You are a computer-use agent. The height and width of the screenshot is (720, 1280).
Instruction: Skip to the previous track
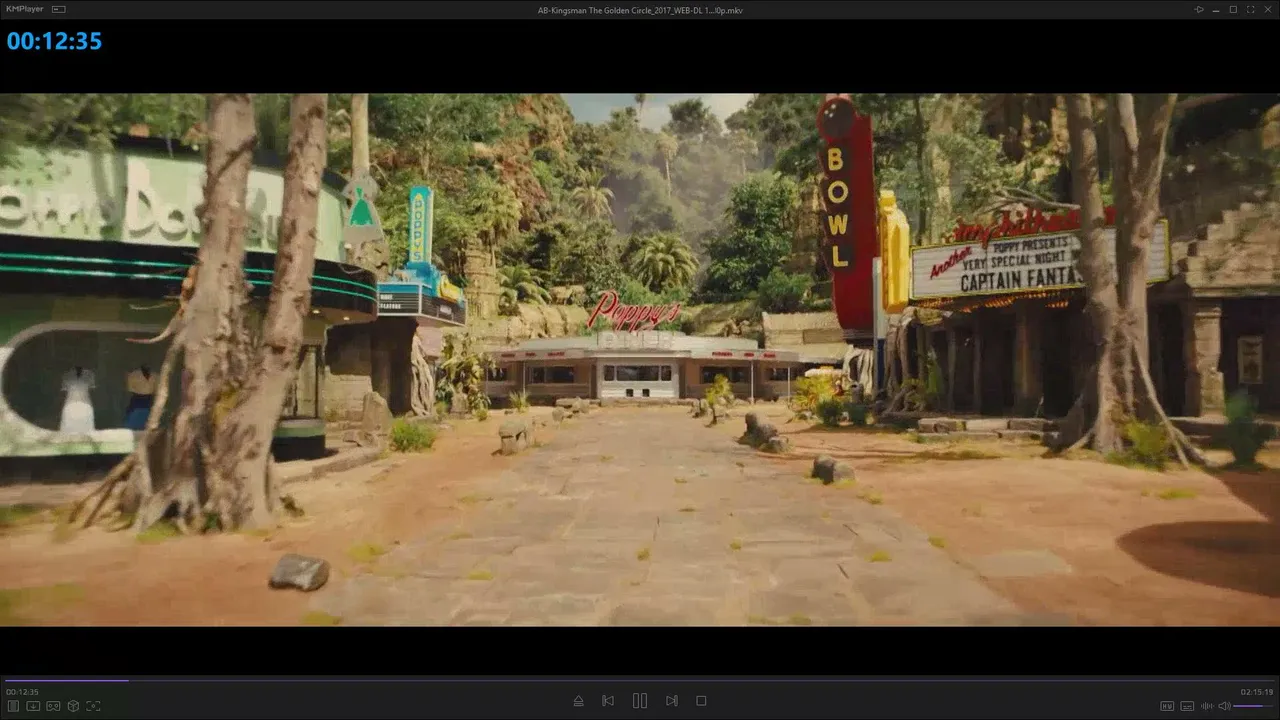(608, 701)
